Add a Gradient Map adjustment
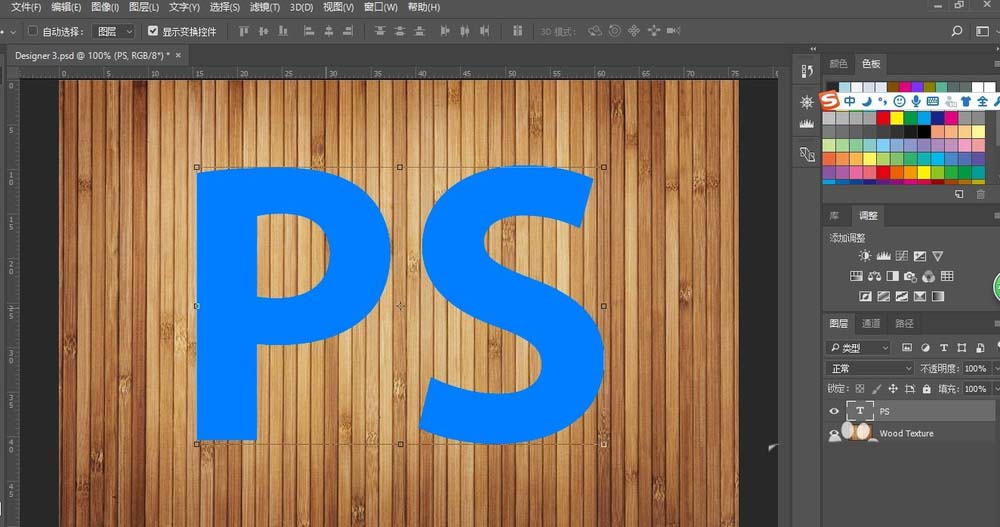The width and height of the screenshot is (1000, 527). [938, 296]
